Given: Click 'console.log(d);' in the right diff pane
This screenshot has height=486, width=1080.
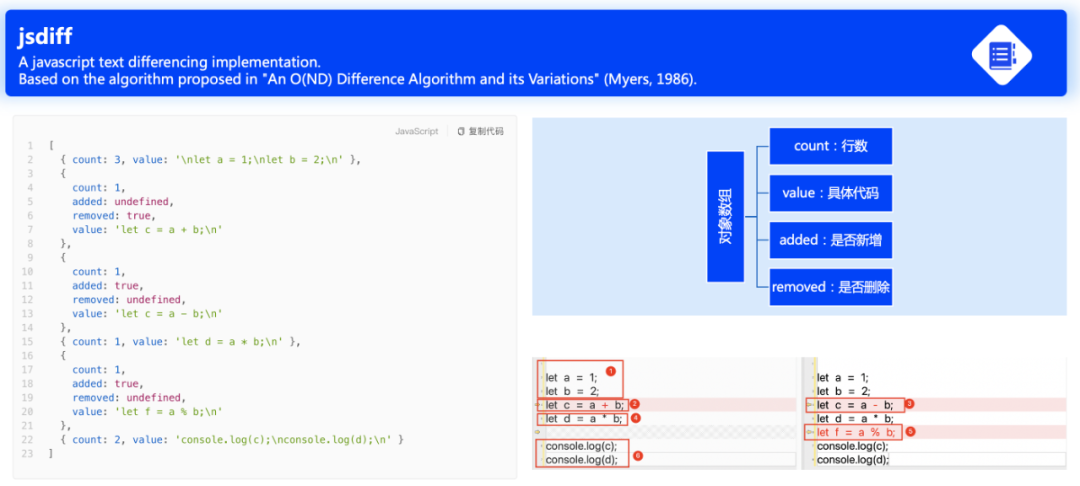Looking at the screenshot, I should click(852, 460).
